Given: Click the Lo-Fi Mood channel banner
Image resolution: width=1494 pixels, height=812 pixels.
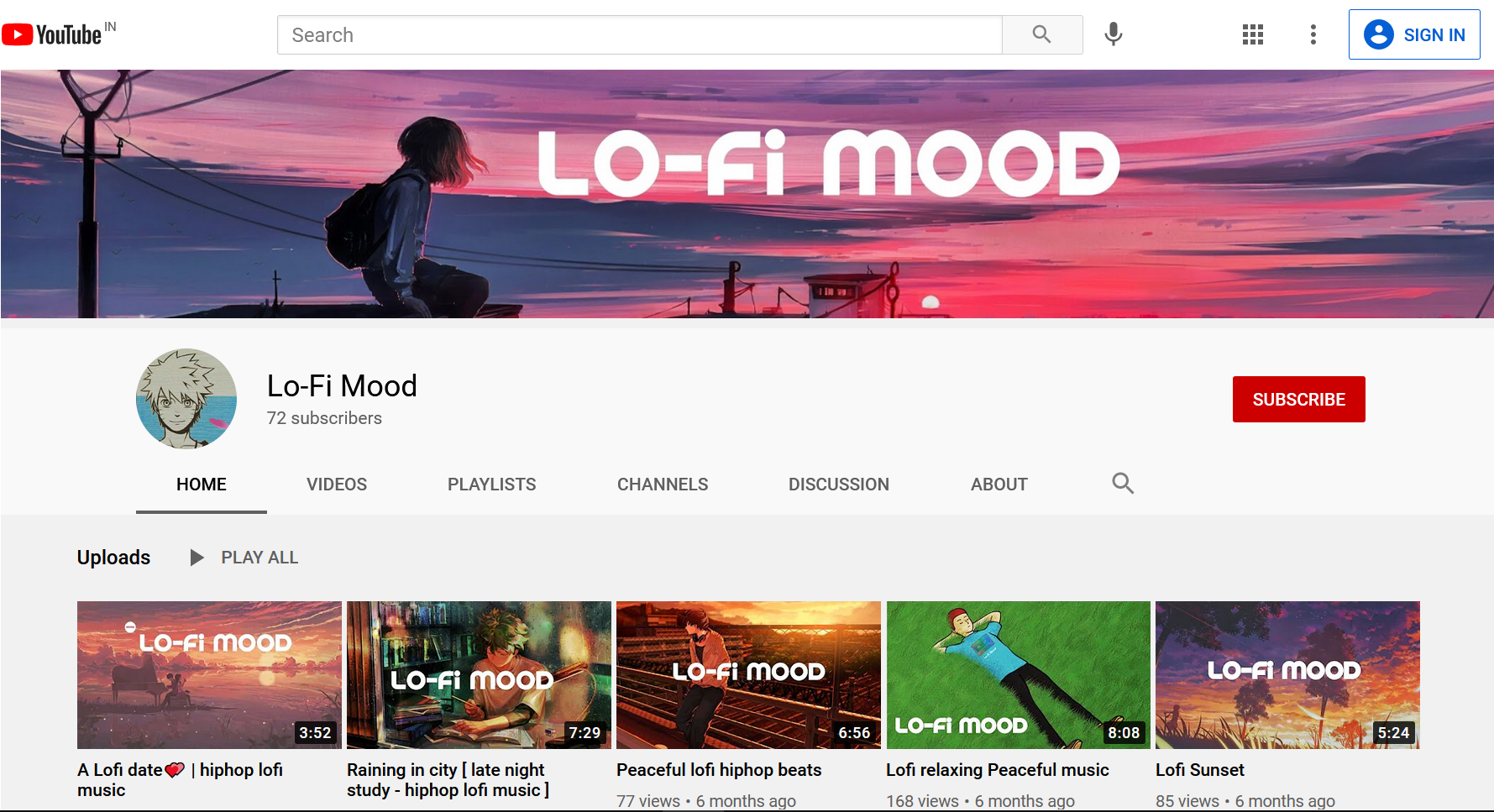Looking at the screenshot, I should 747,194.
